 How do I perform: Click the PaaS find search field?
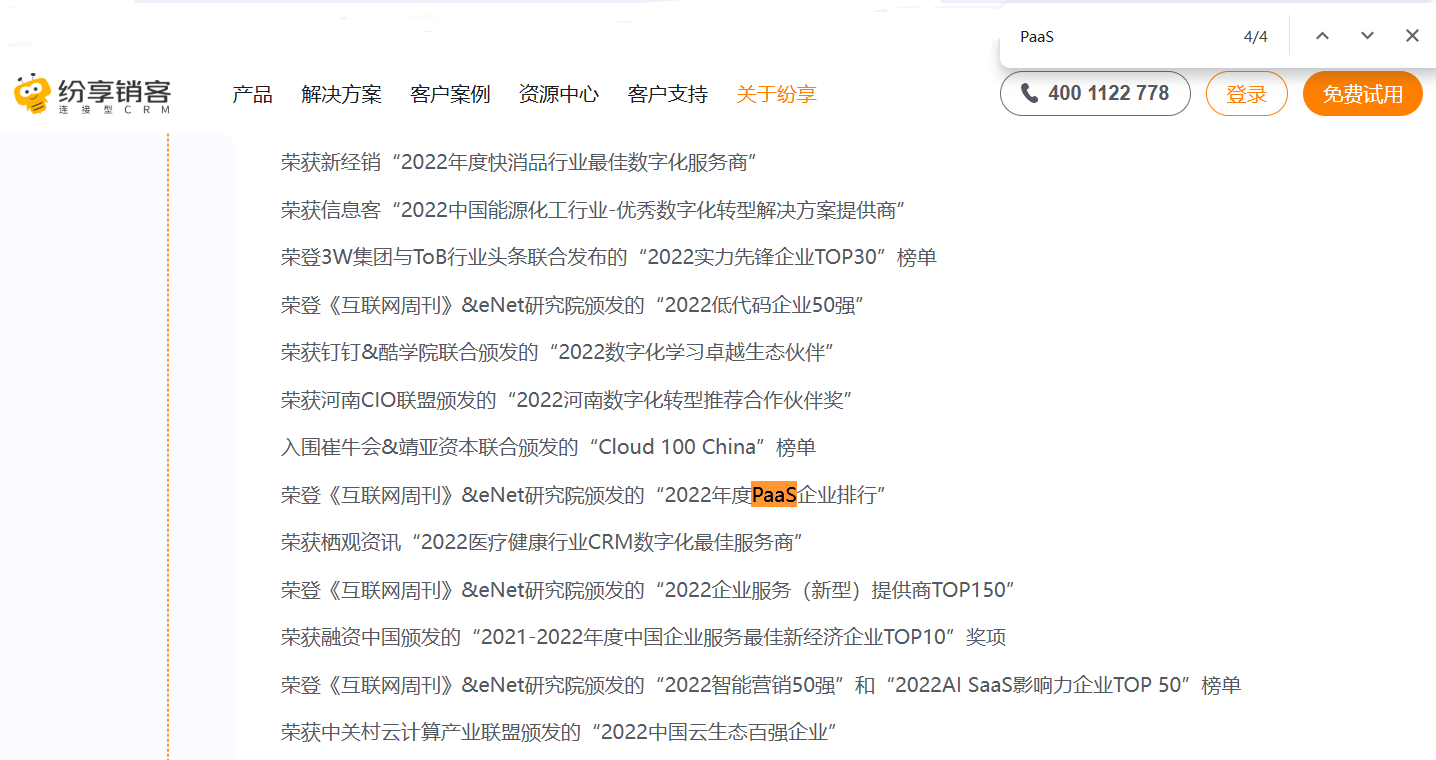[1120, 37]
